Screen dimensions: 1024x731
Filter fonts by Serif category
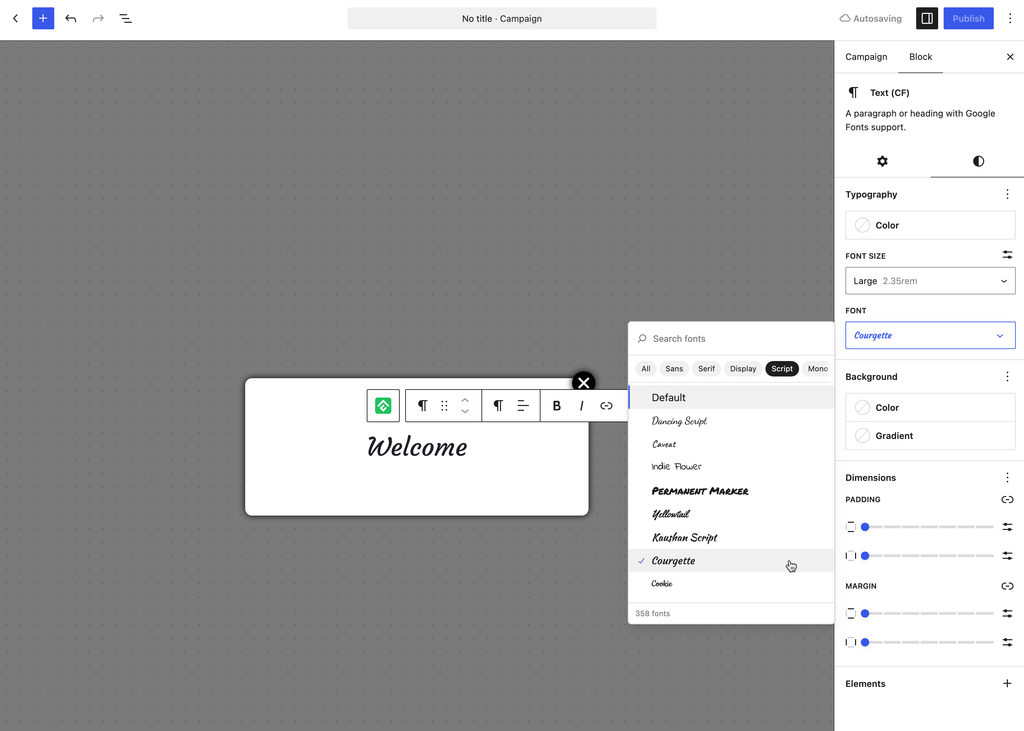tap(706, 368)
